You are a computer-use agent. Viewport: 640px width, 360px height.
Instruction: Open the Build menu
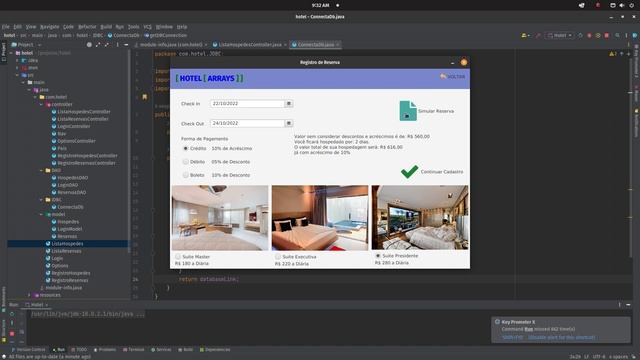coord(106,27)
